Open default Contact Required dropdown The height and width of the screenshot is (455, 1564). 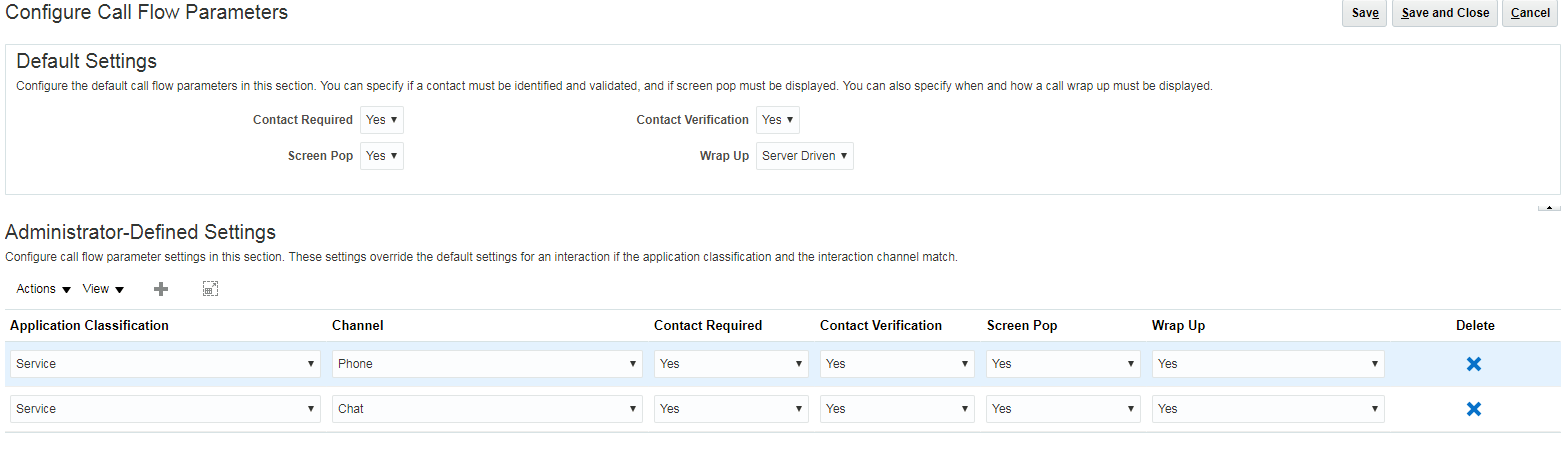pyautogui.click(x=382, y=120)
